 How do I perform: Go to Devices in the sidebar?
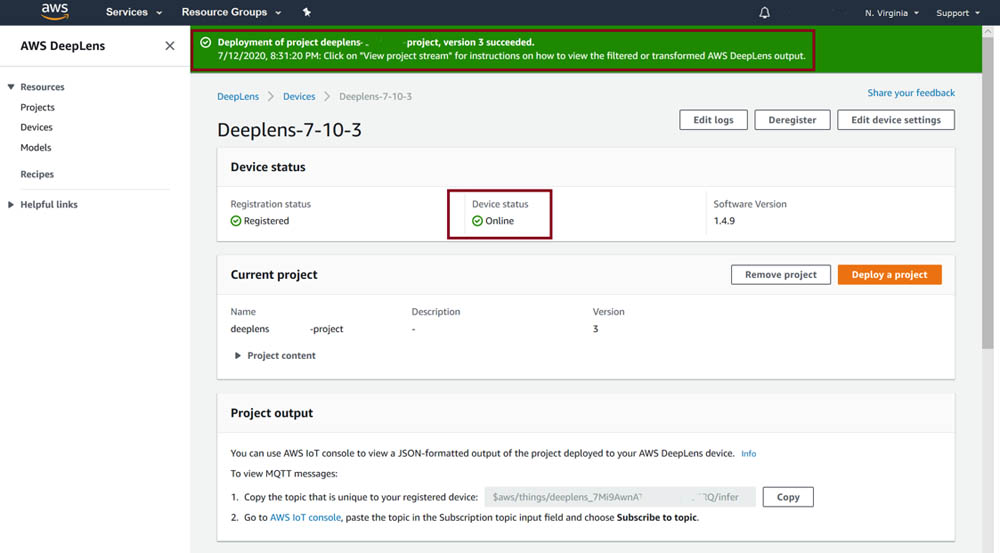tap(36, 127)
